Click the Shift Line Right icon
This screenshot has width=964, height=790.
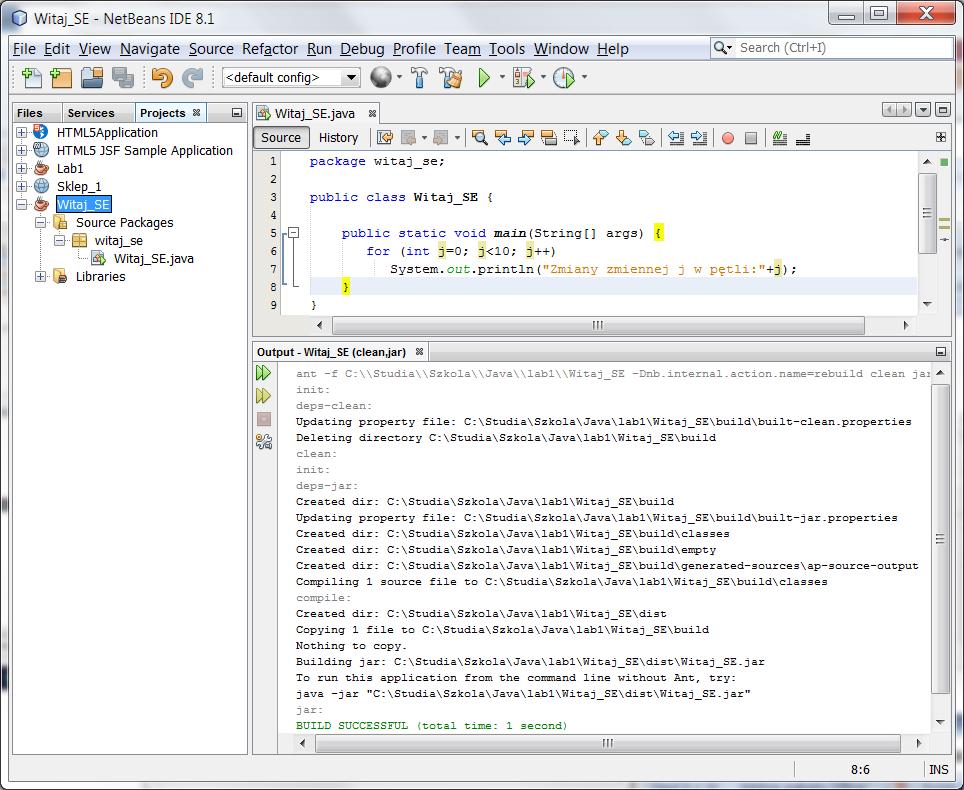[x=699, y=138]
